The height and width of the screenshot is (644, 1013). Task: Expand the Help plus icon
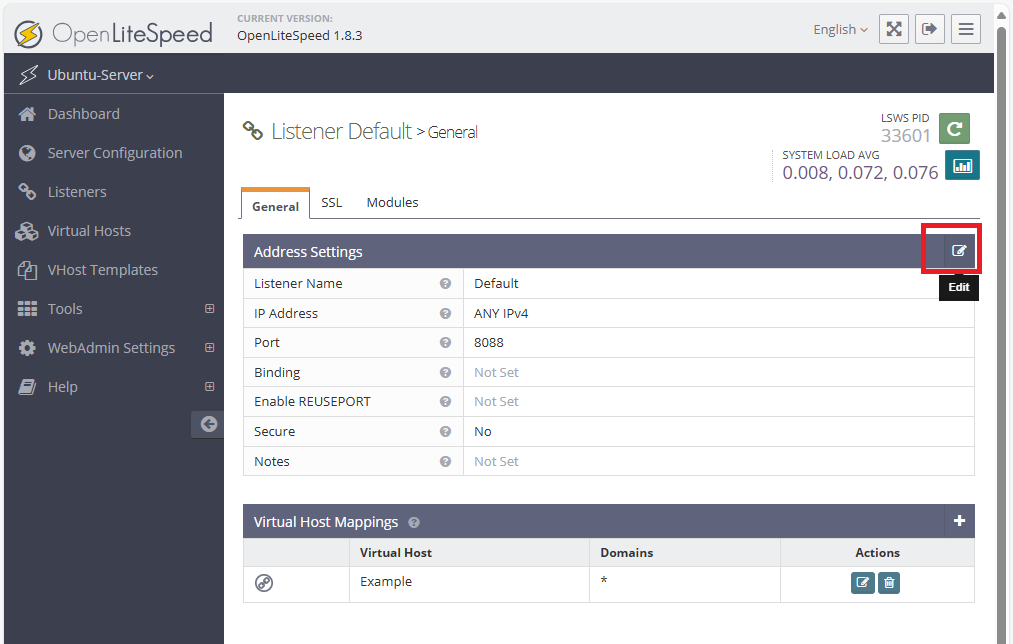(209, 386)
